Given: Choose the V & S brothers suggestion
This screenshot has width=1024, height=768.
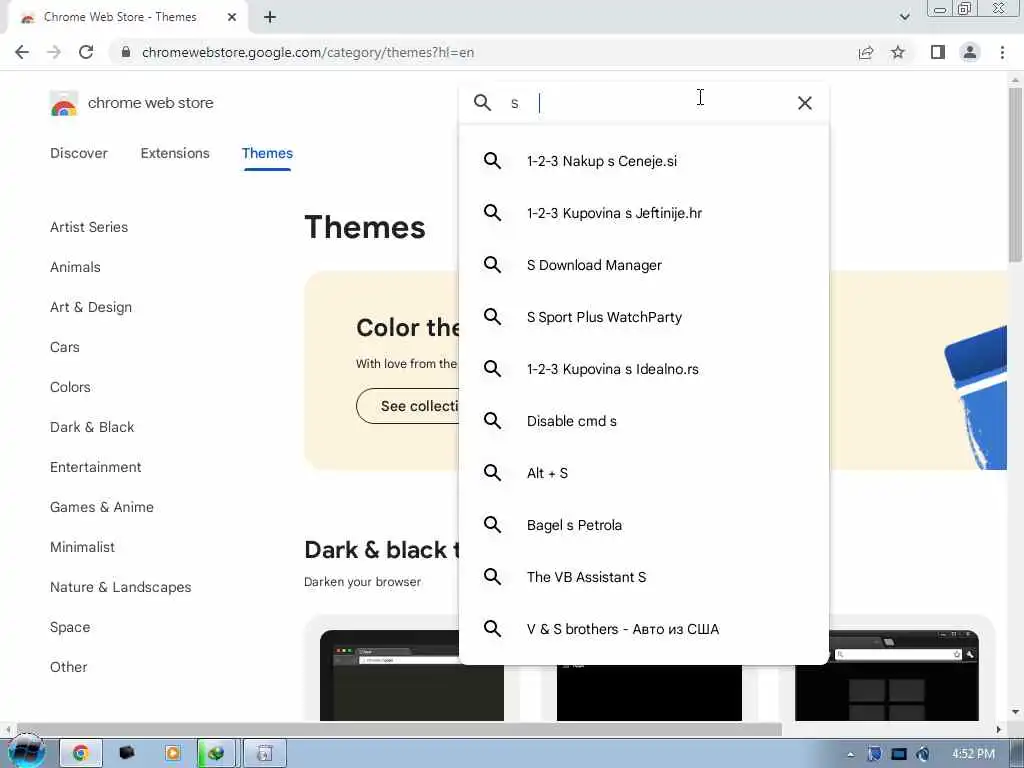Looking at the screenshot, I should (x=644, y=629).
